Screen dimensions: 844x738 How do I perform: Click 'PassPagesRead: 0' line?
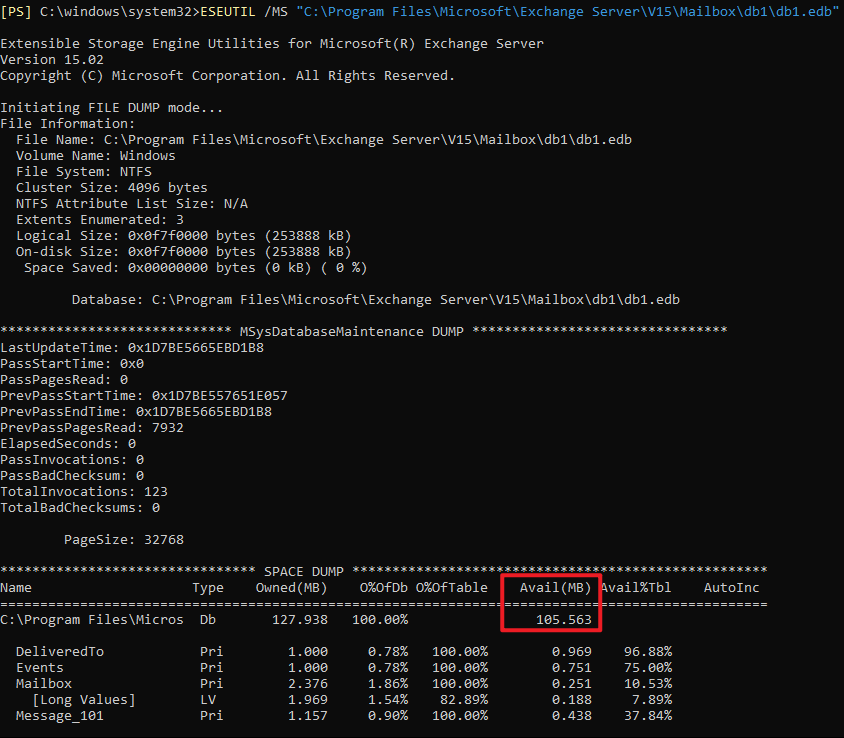pos(64,380)
